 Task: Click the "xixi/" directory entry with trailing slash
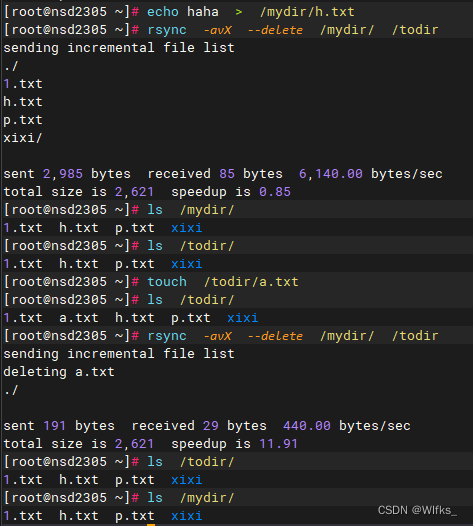(x=23, y=138)
